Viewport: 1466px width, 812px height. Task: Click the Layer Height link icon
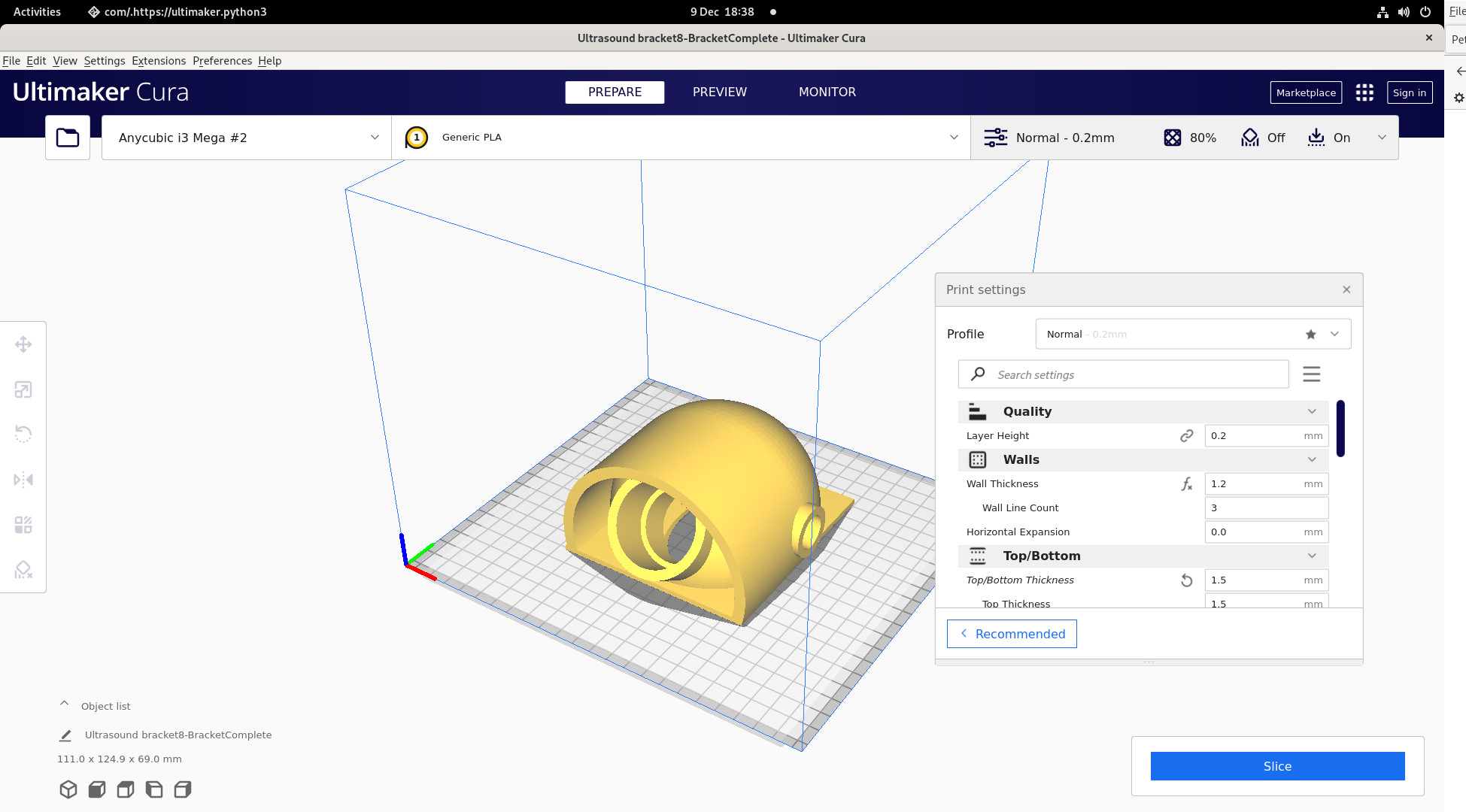click(1187, 435)
